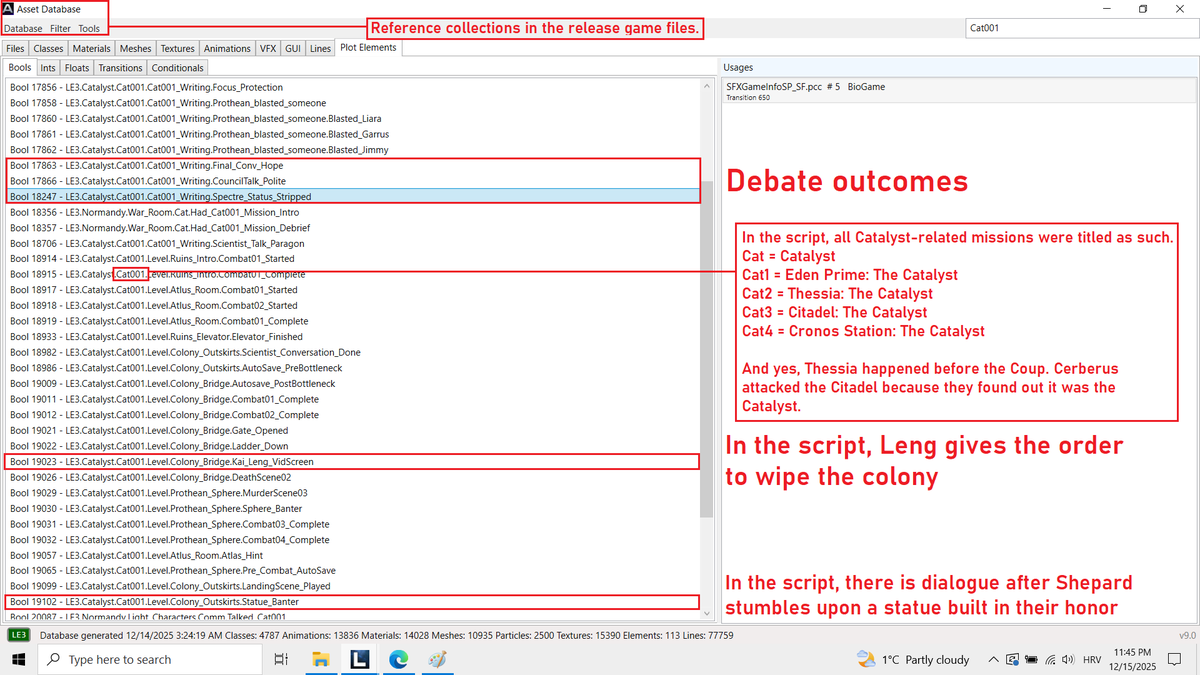Open the Ints sub-tab
Screen dimensions: 1200x675
point(49,68)
